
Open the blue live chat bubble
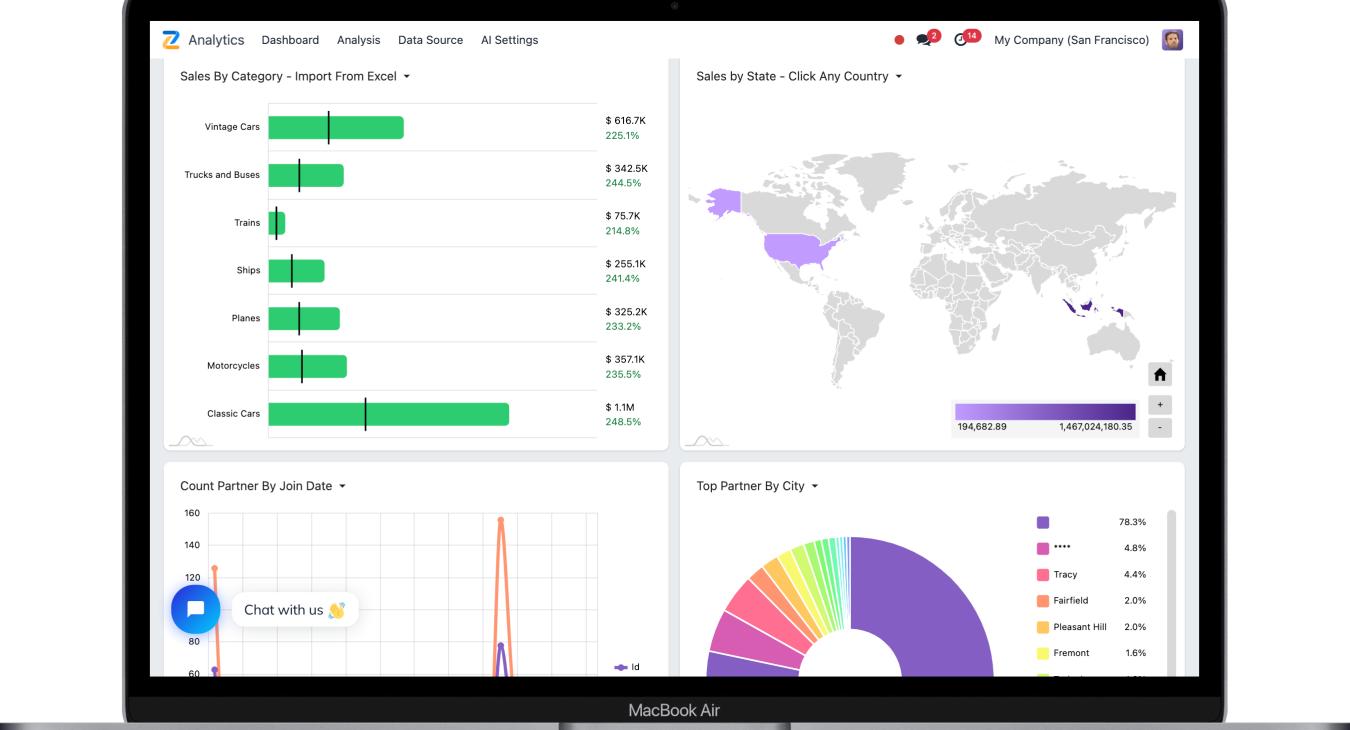(x=195, y=609)
